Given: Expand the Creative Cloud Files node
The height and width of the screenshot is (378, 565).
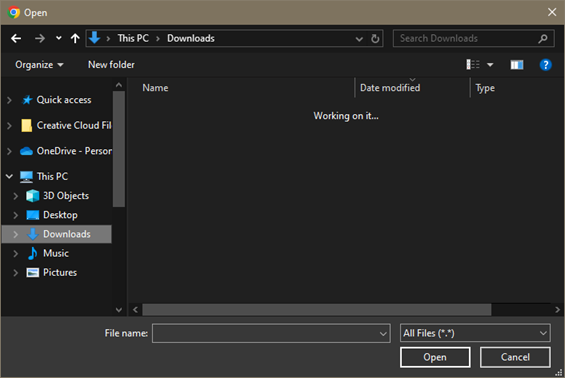Looking at the screenshot, I should (x=10, y=126).
